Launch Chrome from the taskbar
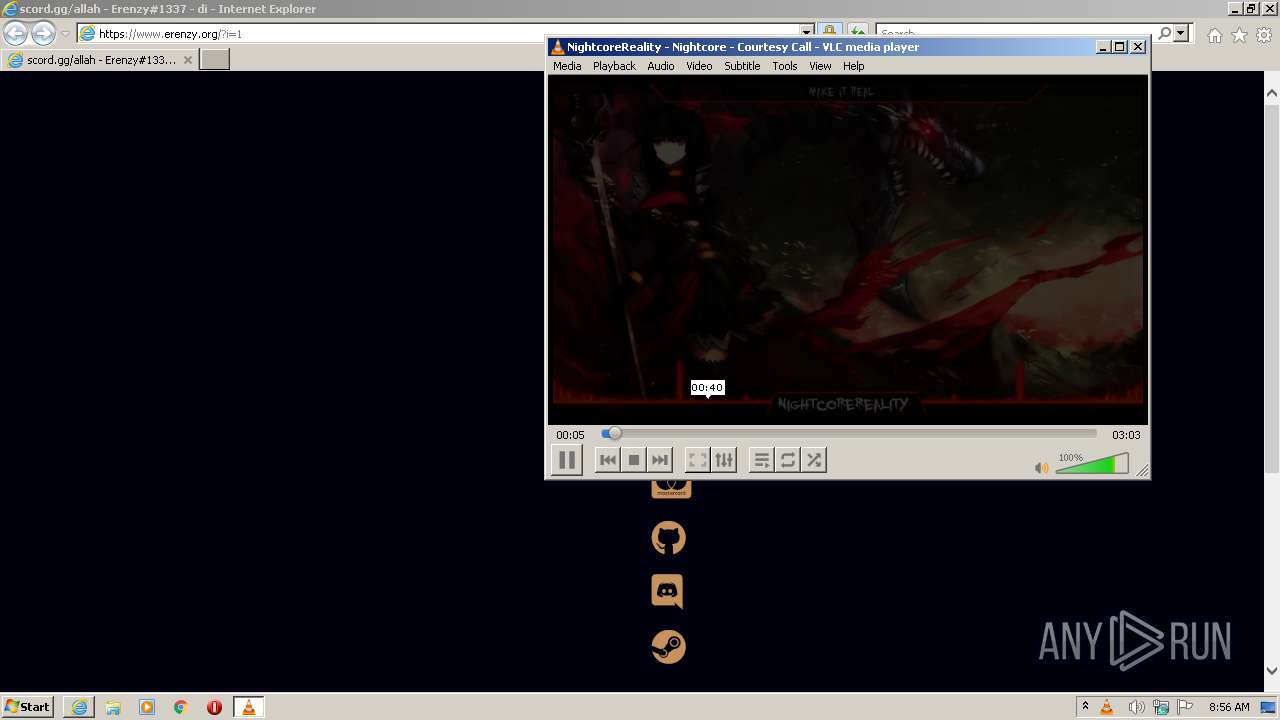 tap(181, 707)
